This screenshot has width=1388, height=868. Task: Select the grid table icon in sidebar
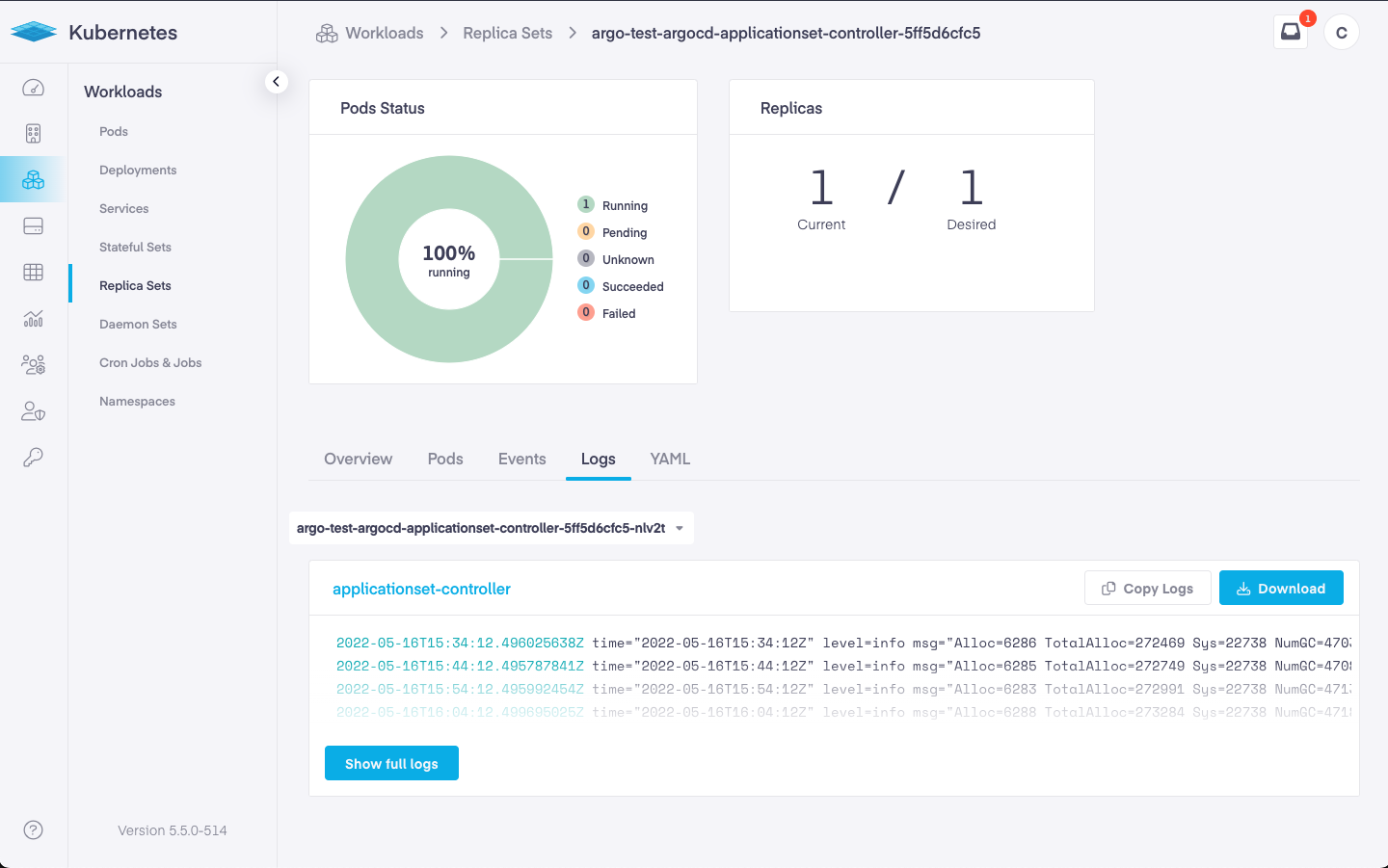pyautogui.click(x=33, y=273)
